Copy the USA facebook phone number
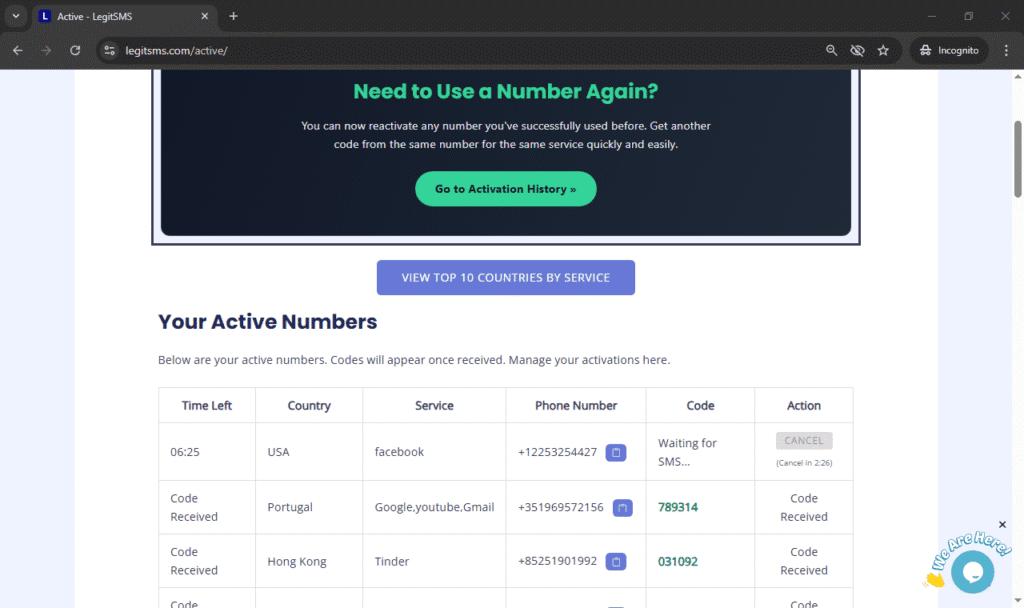Image resolution: width=1024 pixels, height=608 pixels. tap(616, 452)
